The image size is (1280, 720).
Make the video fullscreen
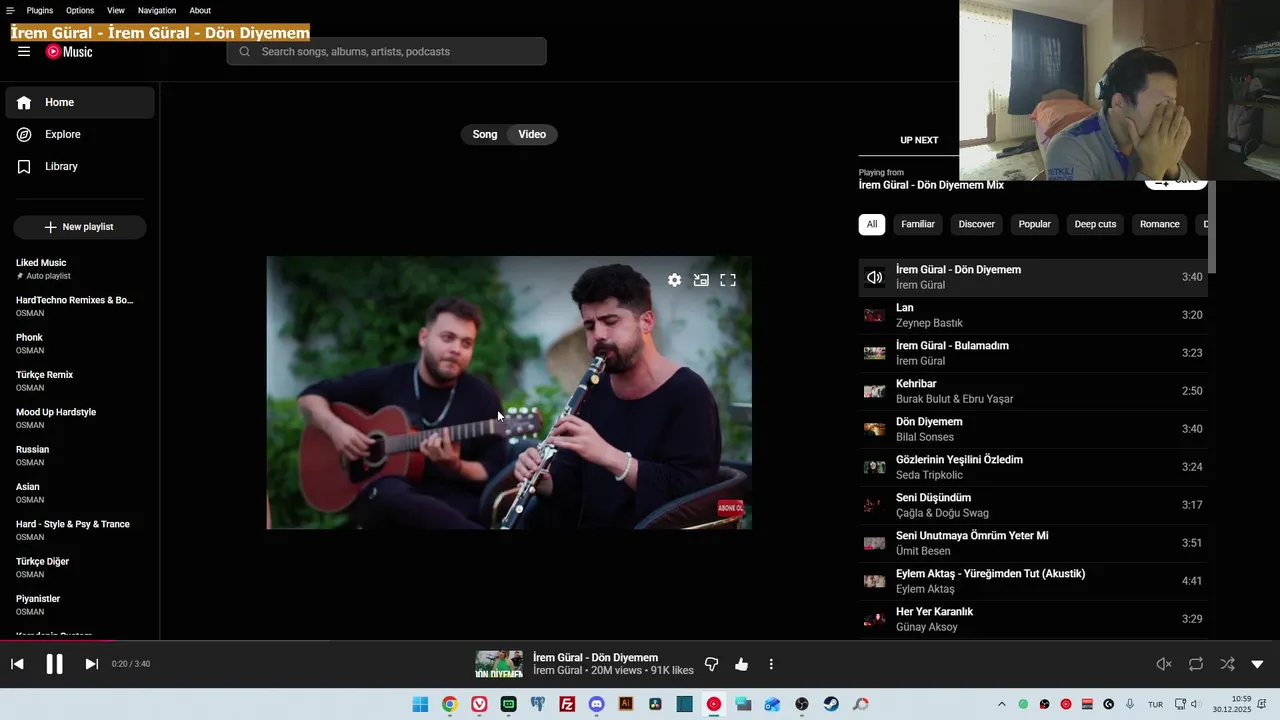728,280
